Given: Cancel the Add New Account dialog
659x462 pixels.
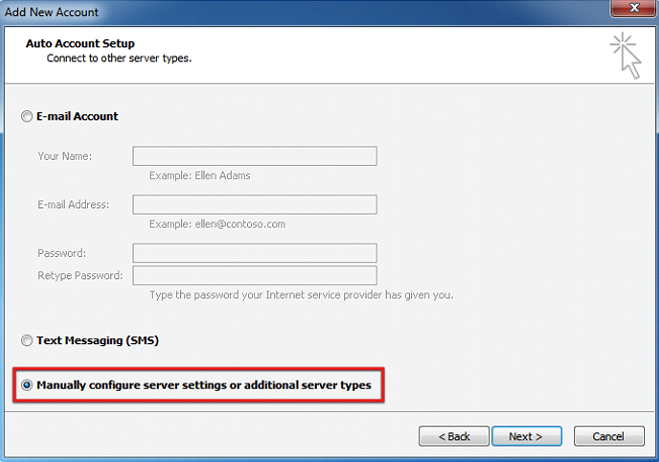Looking at the screenshot, I should pyautogui.click(x=609, y=436).
